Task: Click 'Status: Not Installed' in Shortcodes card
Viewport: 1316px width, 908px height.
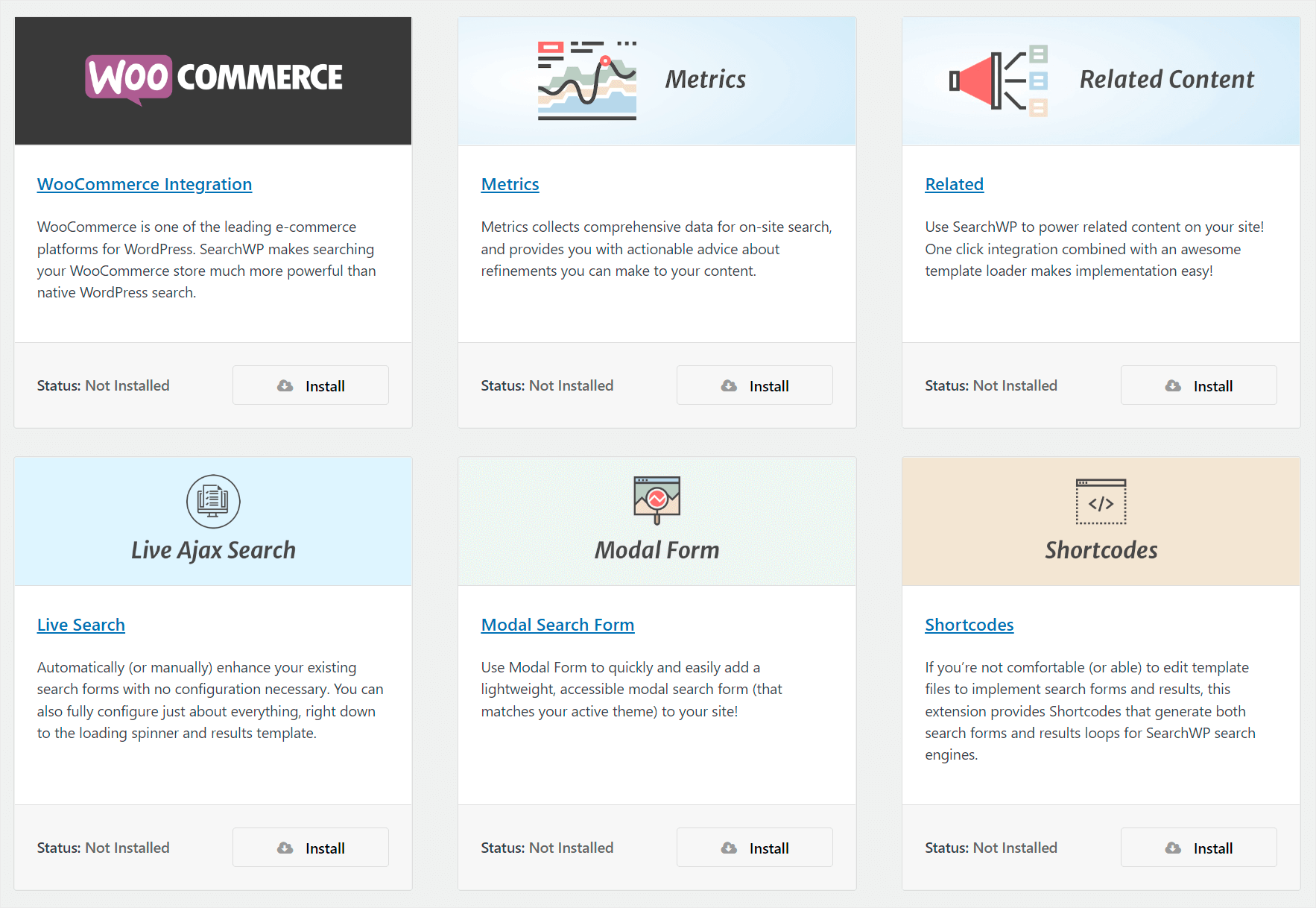Action: pyautogui.click(x=991, y=848)
